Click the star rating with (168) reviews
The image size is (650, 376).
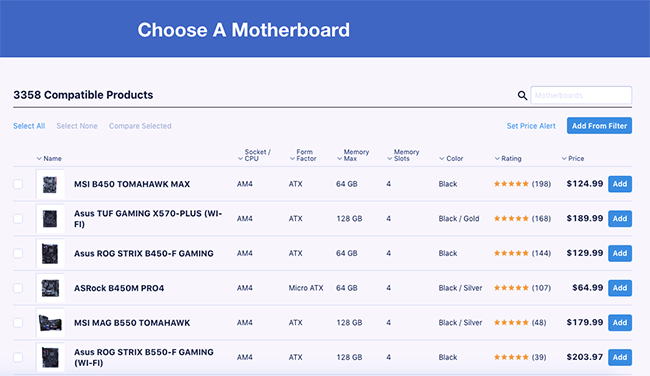pyautogui.click(x=522, y=218)
